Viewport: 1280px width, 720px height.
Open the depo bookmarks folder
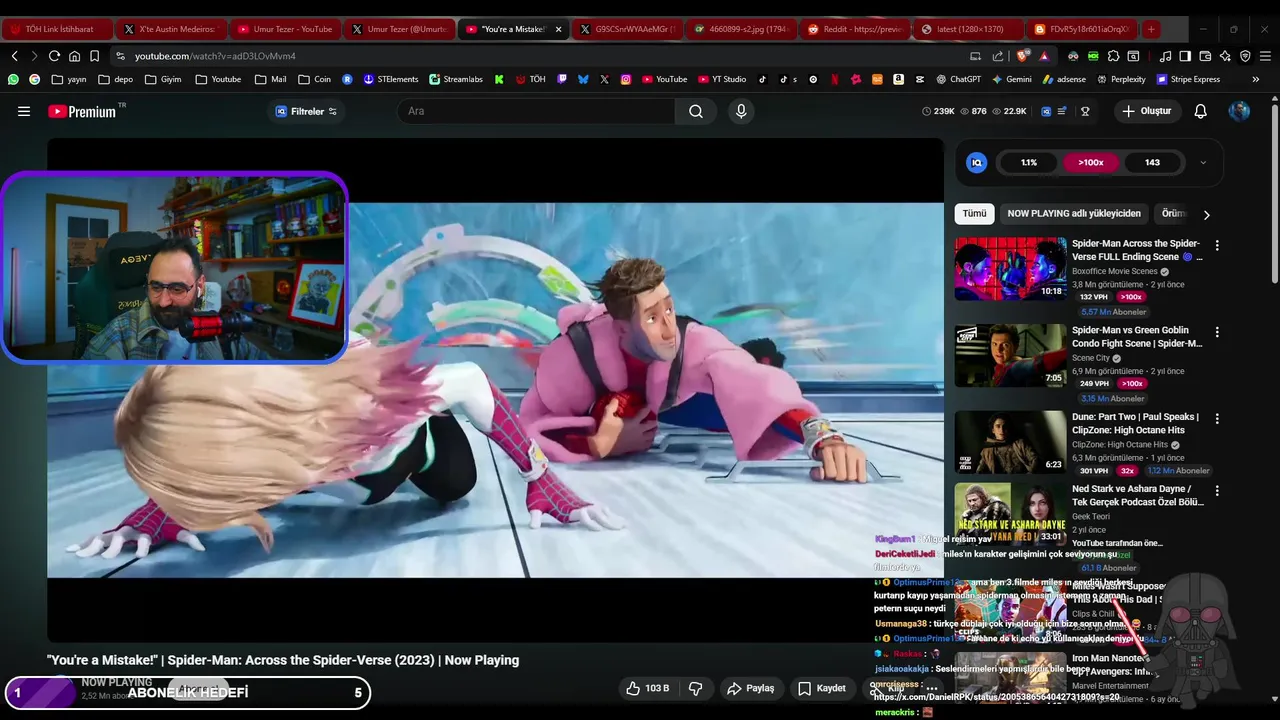pos(115,79)
